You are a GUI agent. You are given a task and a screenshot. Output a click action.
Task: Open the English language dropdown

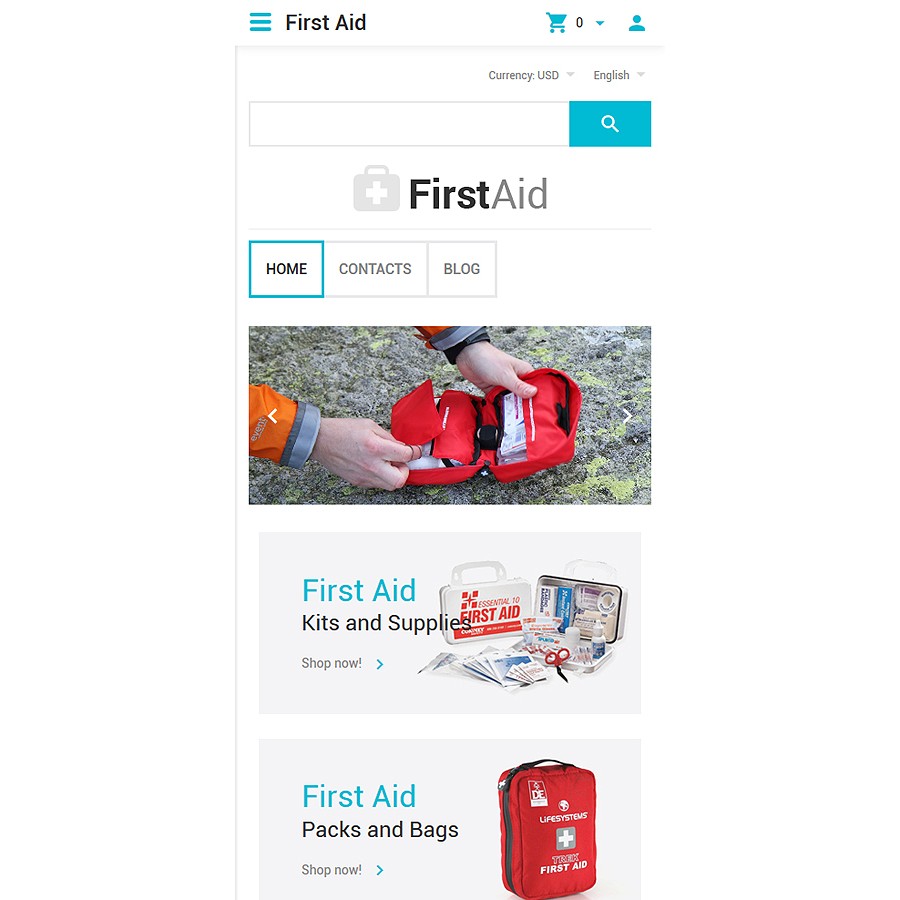pos(619,75)
